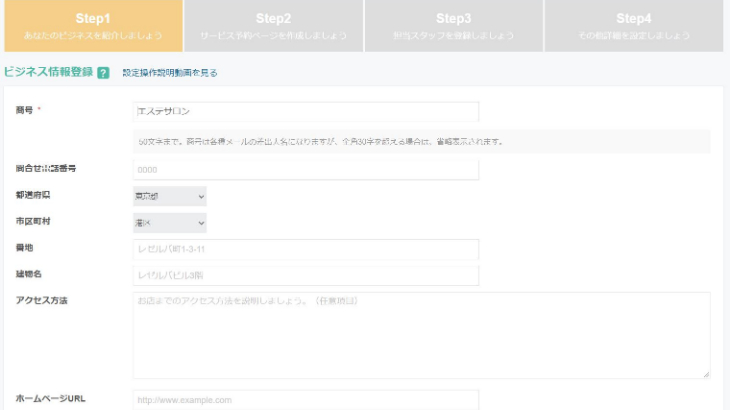Click inside the アクセス方法 text area

tap(420, 335)
